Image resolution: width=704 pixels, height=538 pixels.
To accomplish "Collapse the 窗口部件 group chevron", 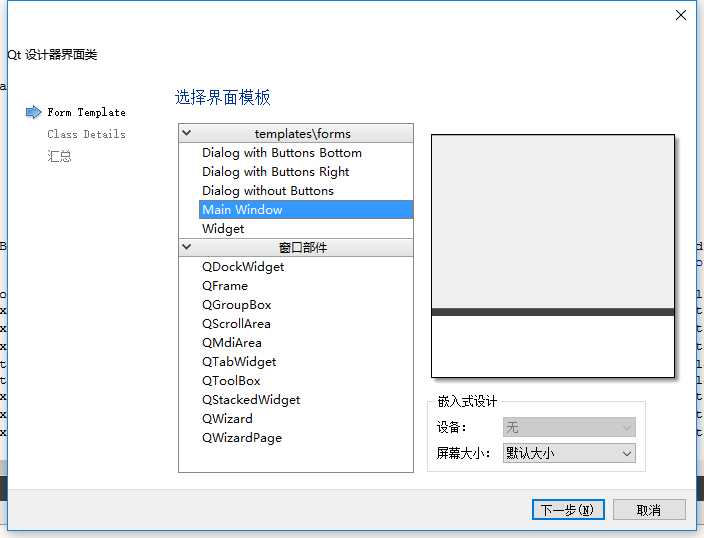I will pyautogui.click(x=187, y=247).
